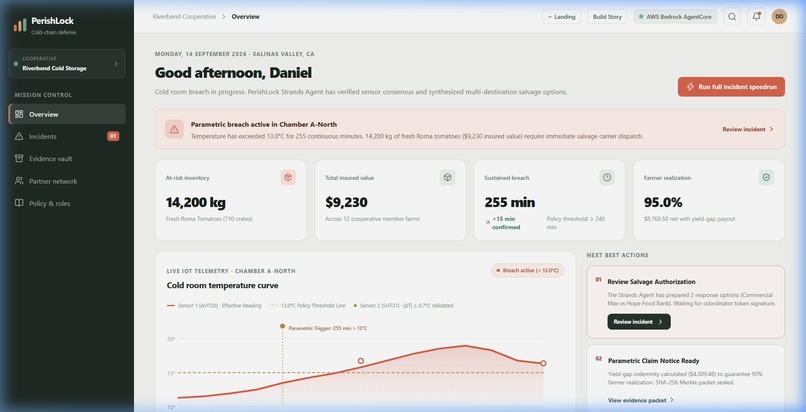This screenshot has width=806, height=412.
Task: Click the Total insured value cube icon
Action: [447, 177]
